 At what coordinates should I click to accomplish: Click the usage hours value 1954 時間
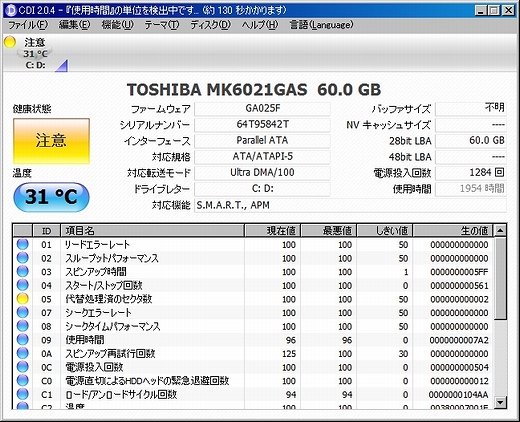tap(471, 189)
